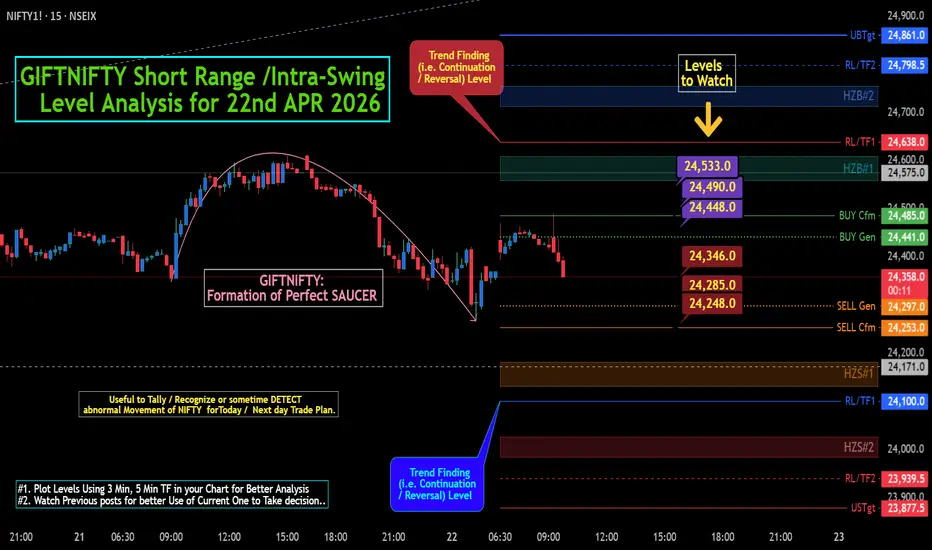Click the SELL Cfm level label

click(x=856, y=327)
